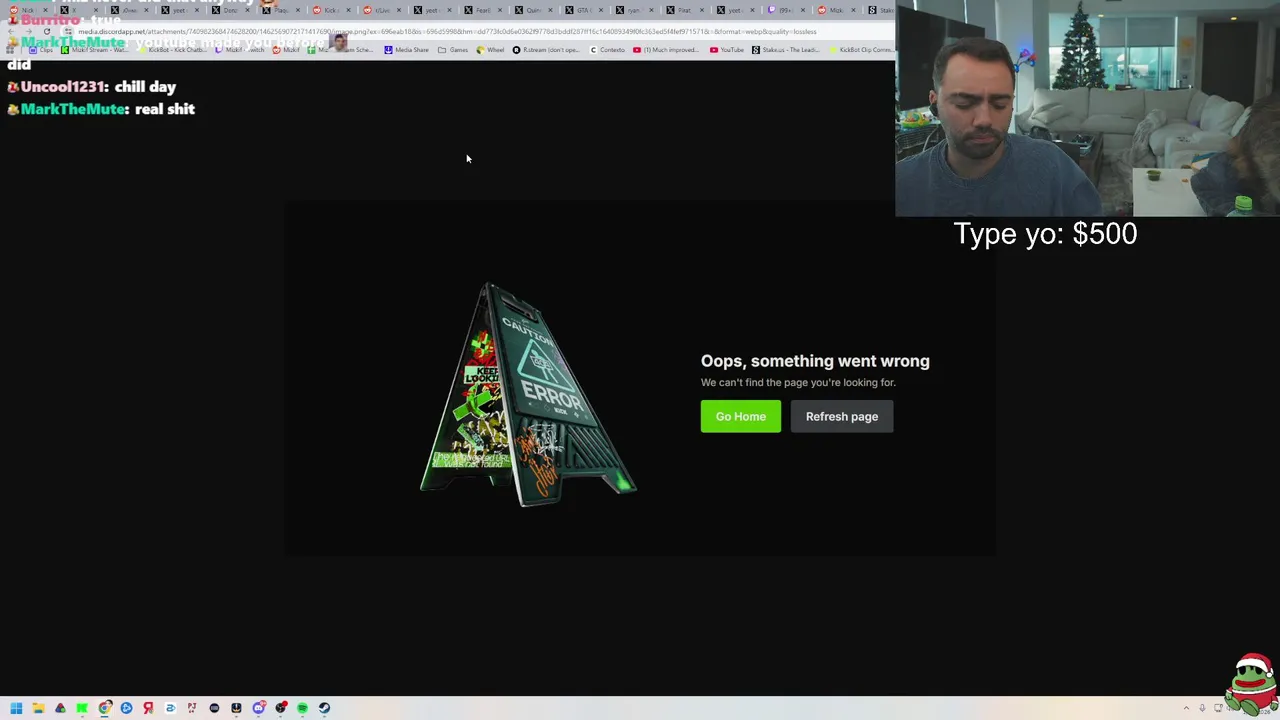Click Uncool1231's 'chill day' chat message
Screen dimensions: 1280x720
click(145, 87)
